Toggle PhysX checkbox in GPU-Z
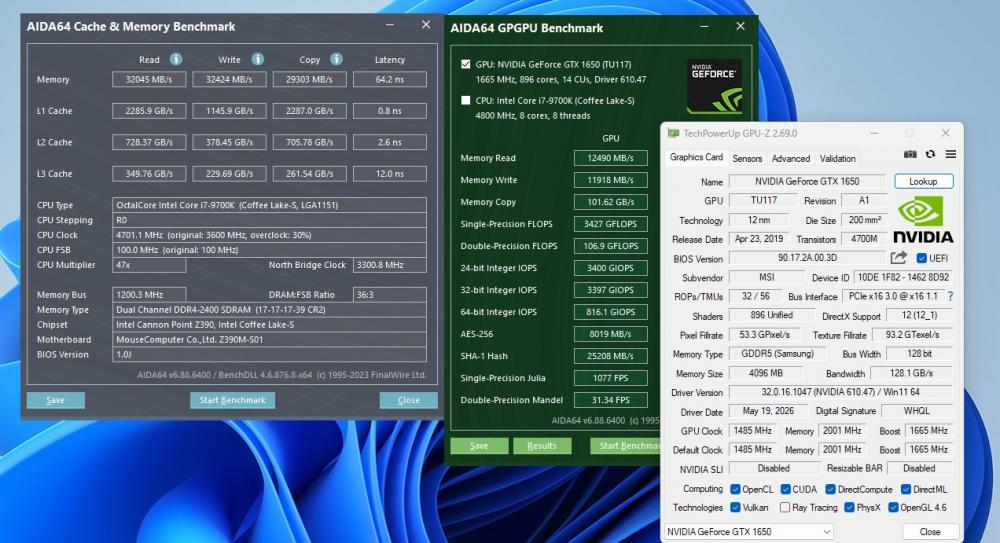Screen dimensions: 1000x543 point(849,507)
